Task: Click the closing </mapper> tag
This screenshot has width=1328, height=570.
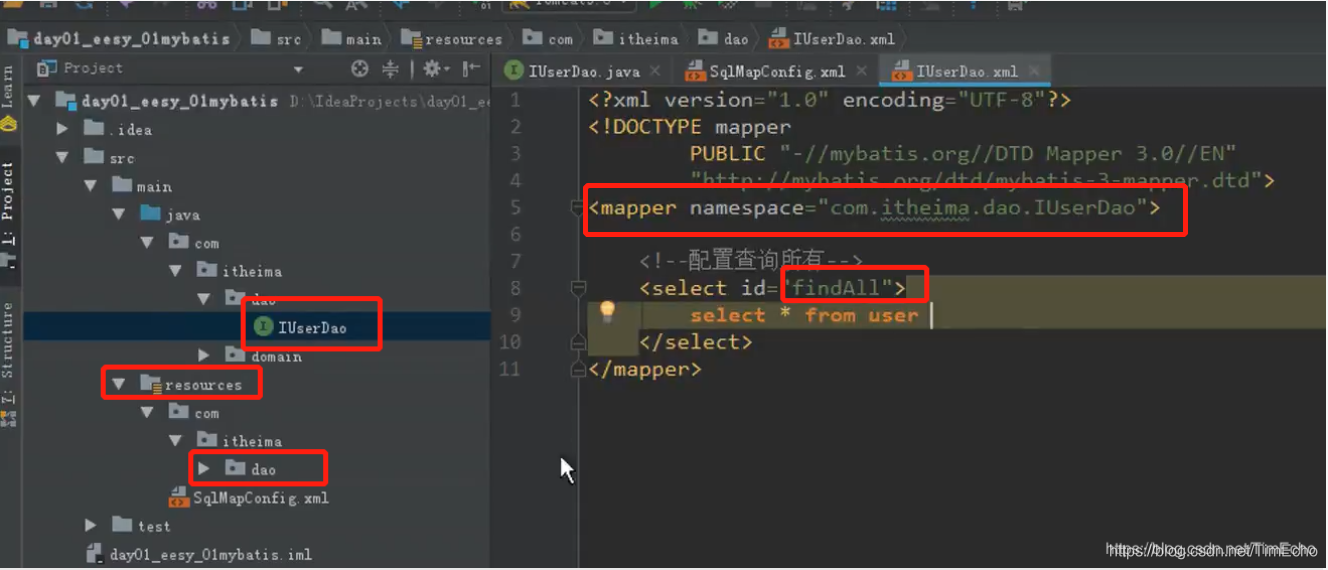Action: point(646,370)
